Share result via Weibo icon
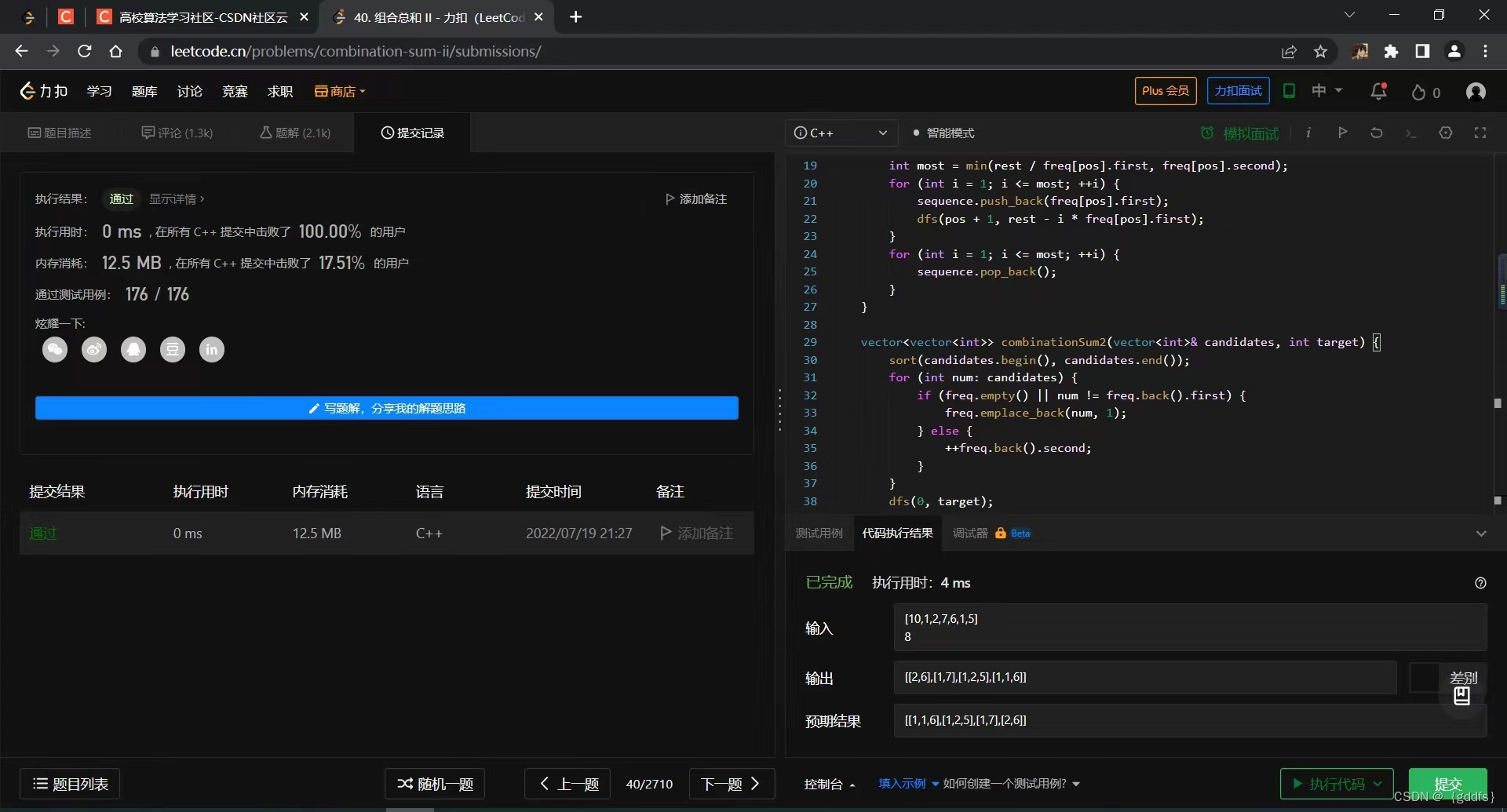1507x812 pixels. [x=94, y=350]
